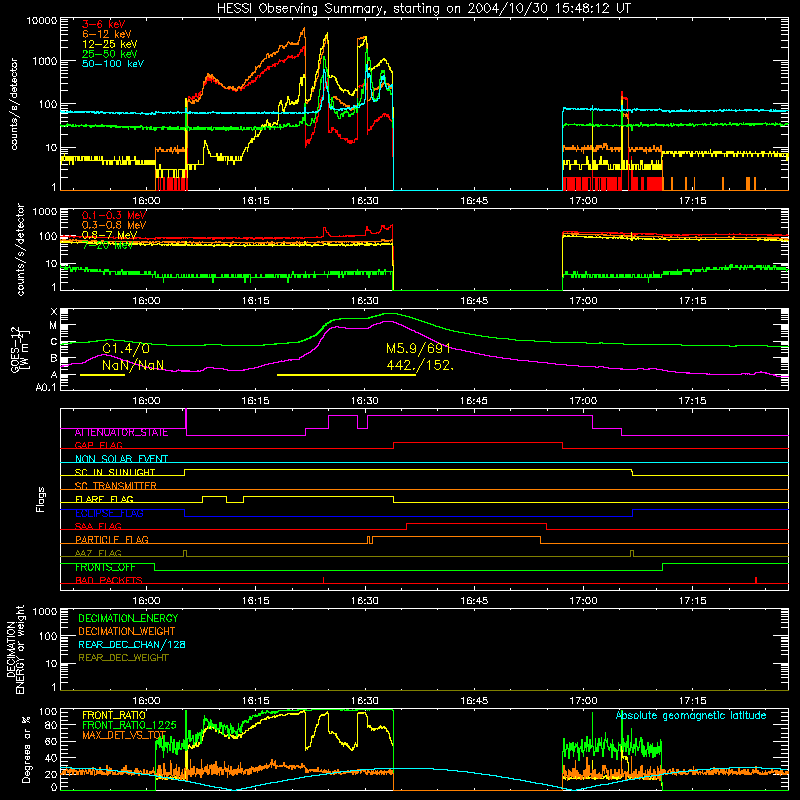This screenshot has height=800, width=800.
Task: Click the "Degrees or %" axis label
Action: (x=26, y=749)
